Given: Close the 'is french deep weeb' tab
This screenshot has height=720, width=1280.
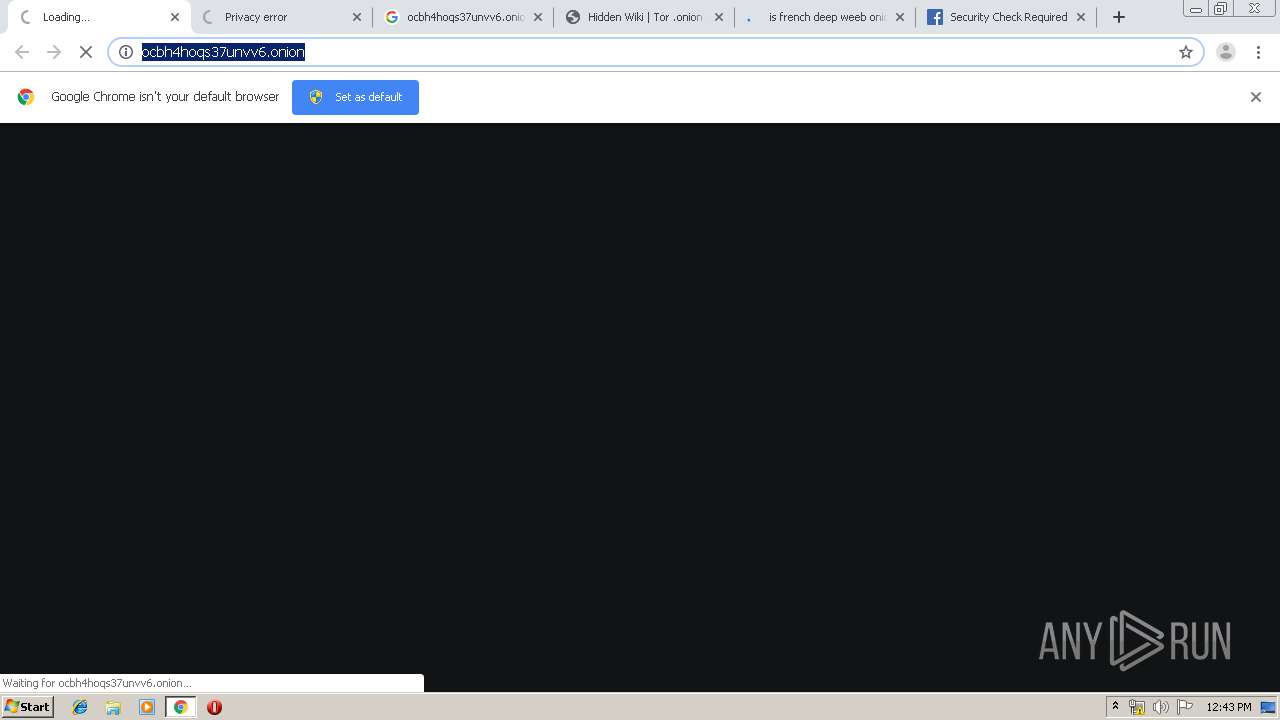Looking at the screenshot, I should (x=900, y=17).
